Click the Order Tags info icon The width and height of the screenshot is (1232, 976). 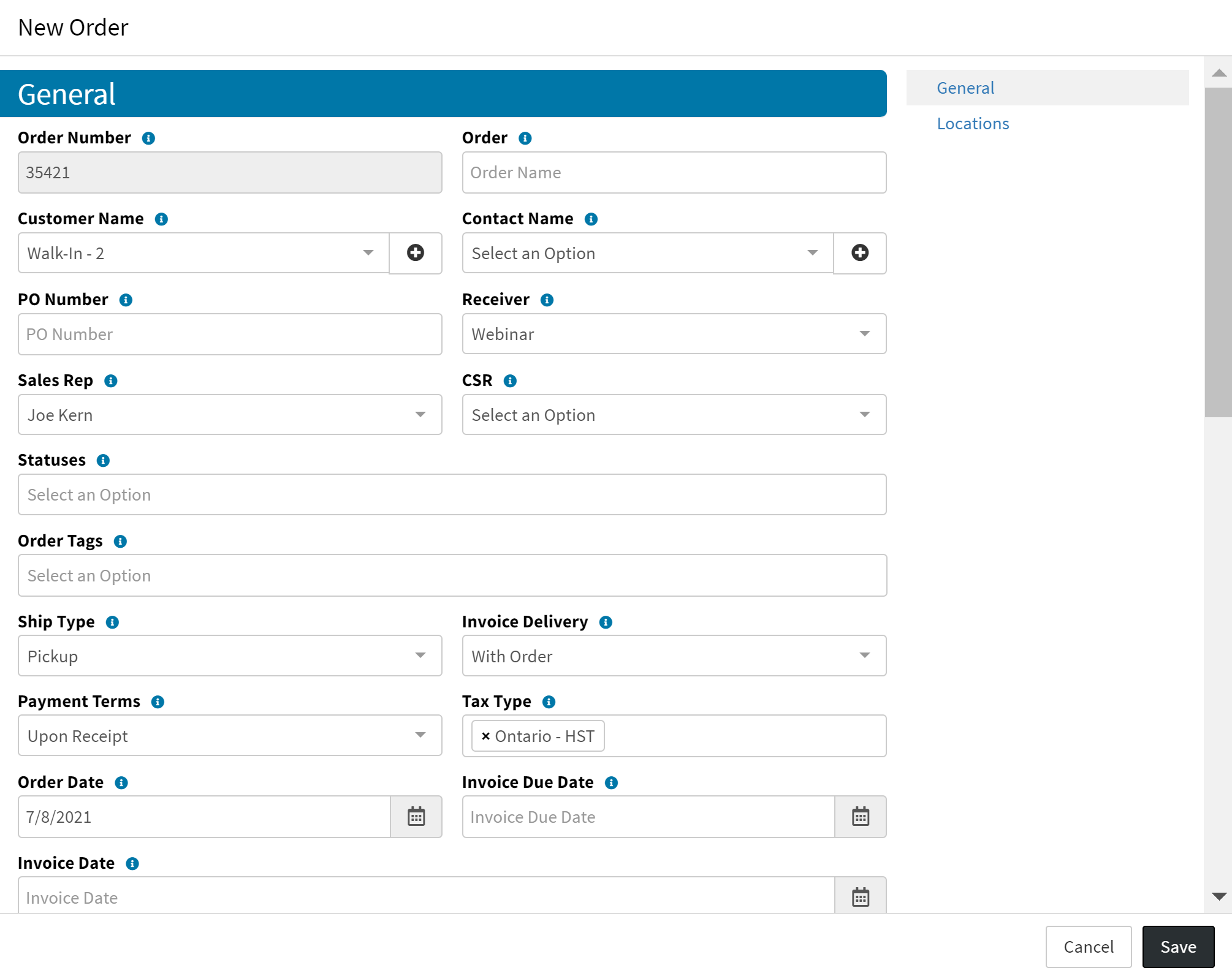120,541
